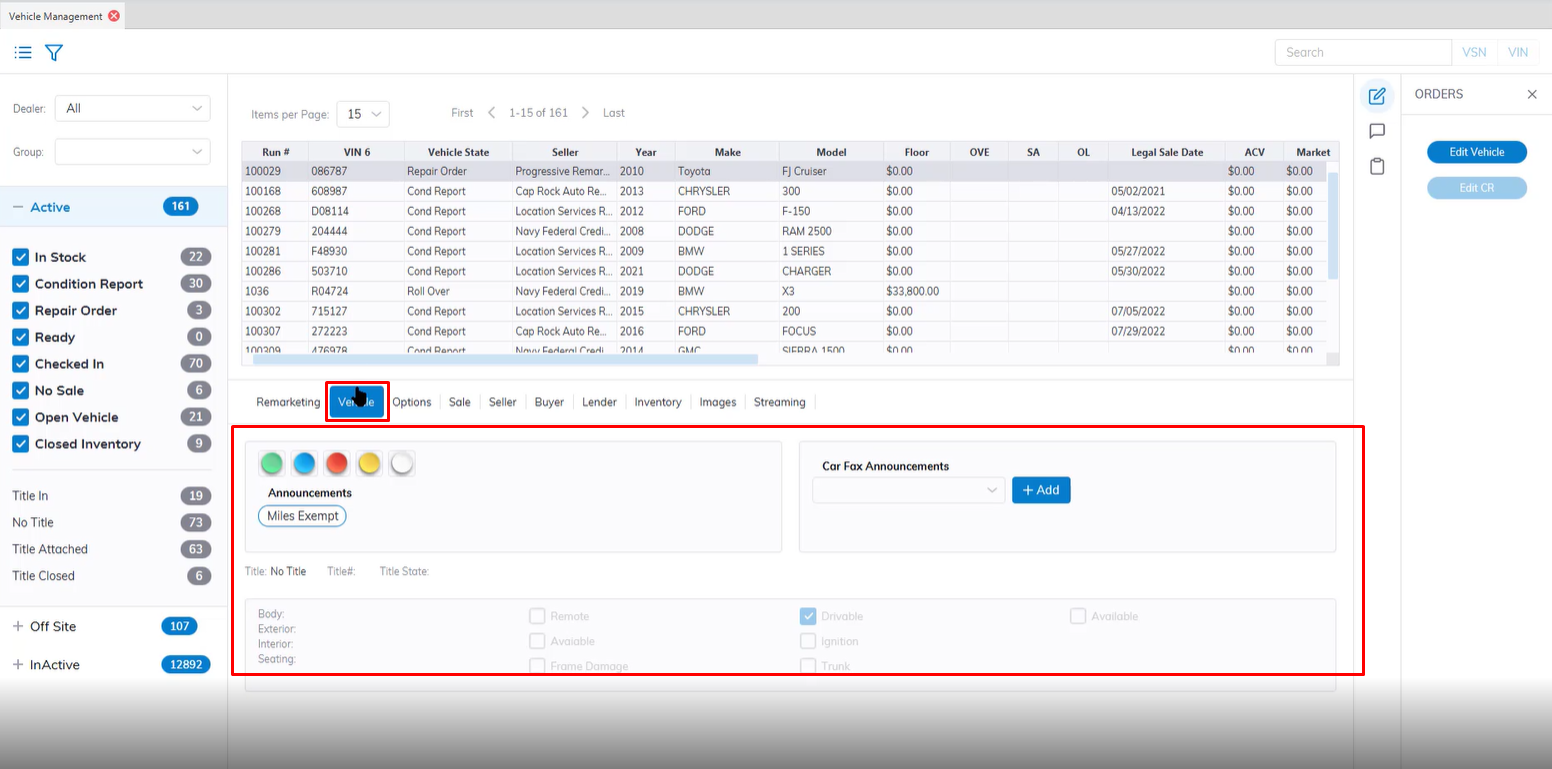Switch to the Remarketing tab

288,402
